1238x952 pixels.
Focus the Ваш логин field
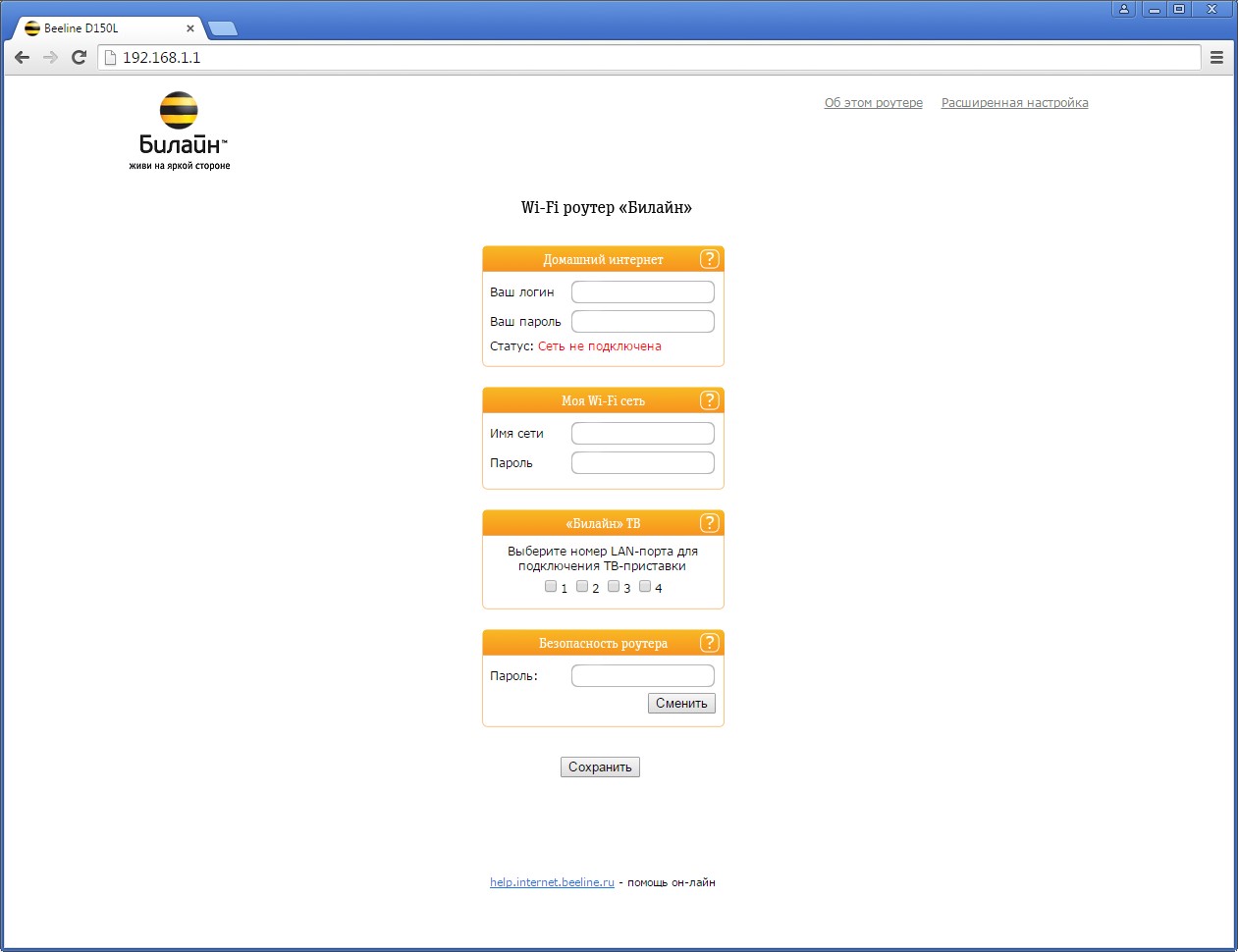tap(643, 291)
